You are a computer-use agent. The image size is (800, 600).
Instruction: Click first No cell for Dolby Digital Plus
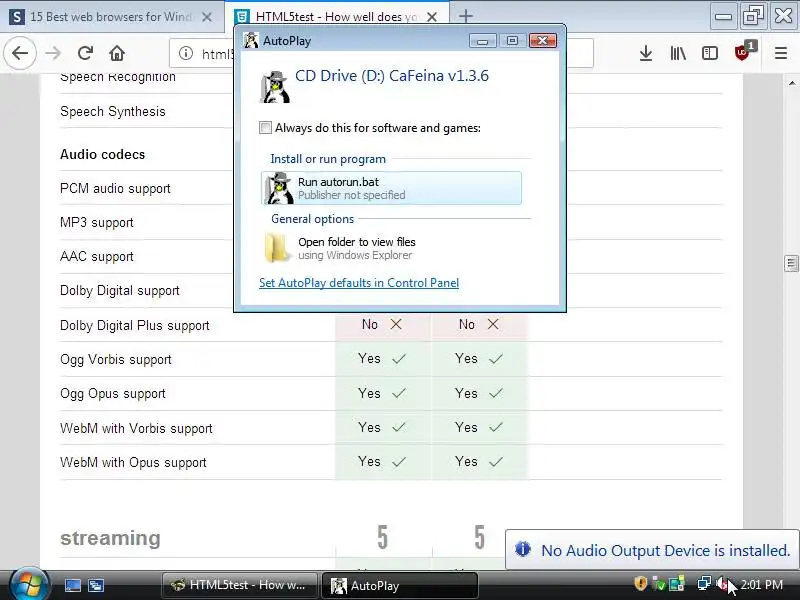coord(383,324)
